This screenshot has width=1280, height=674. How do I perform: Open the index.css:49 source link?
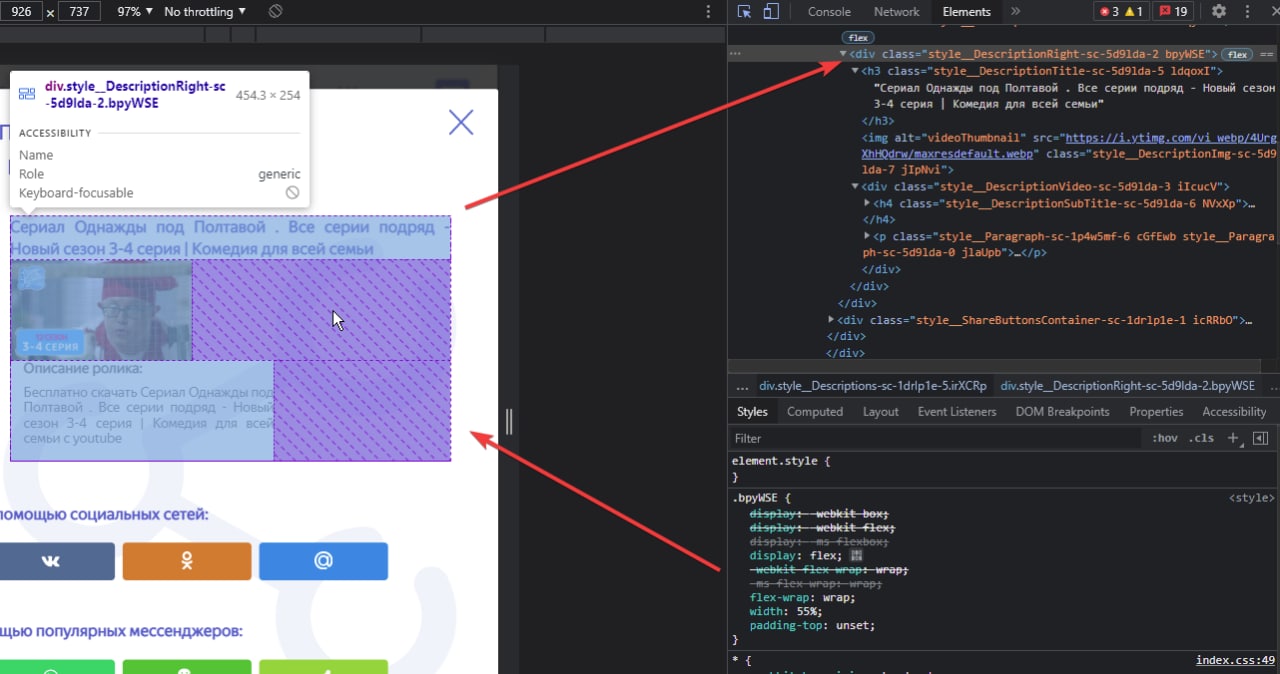click(x=1235, y=660)
